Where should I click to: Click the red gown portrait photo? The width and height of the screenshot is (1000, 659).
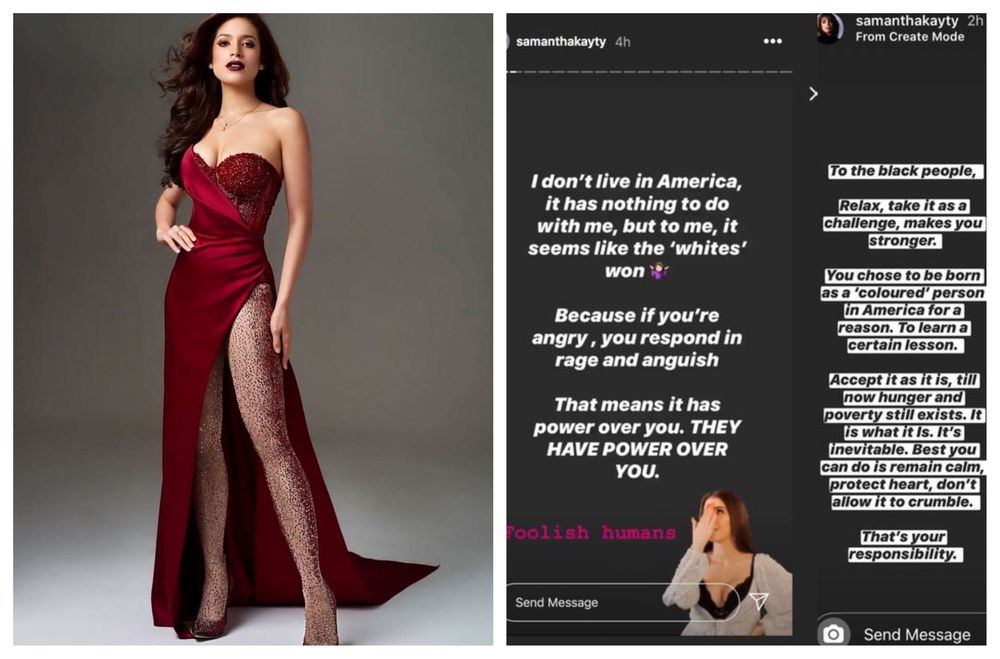point(253,329)
